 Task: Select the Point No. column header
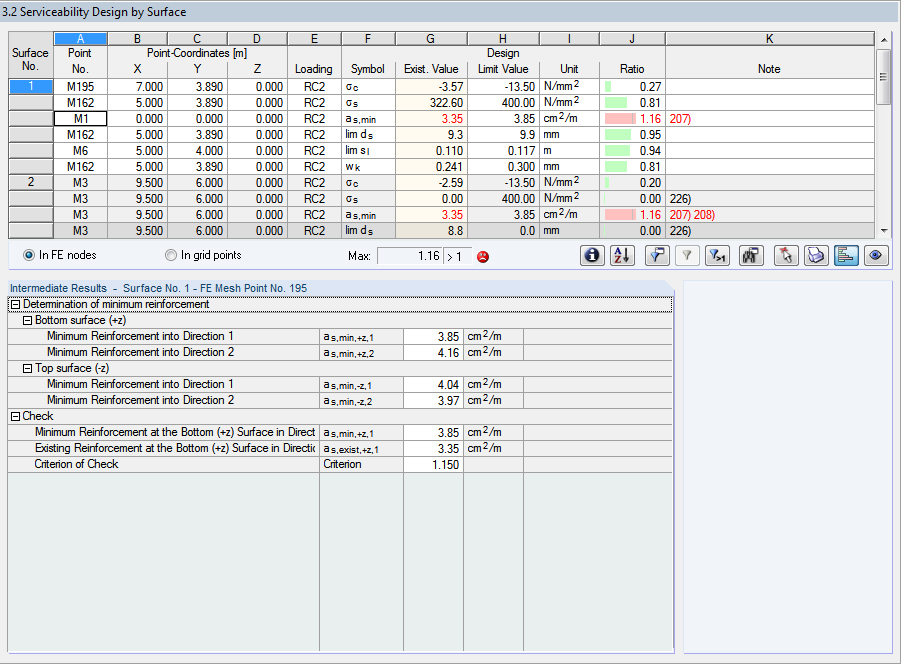(x=80, y=60)
